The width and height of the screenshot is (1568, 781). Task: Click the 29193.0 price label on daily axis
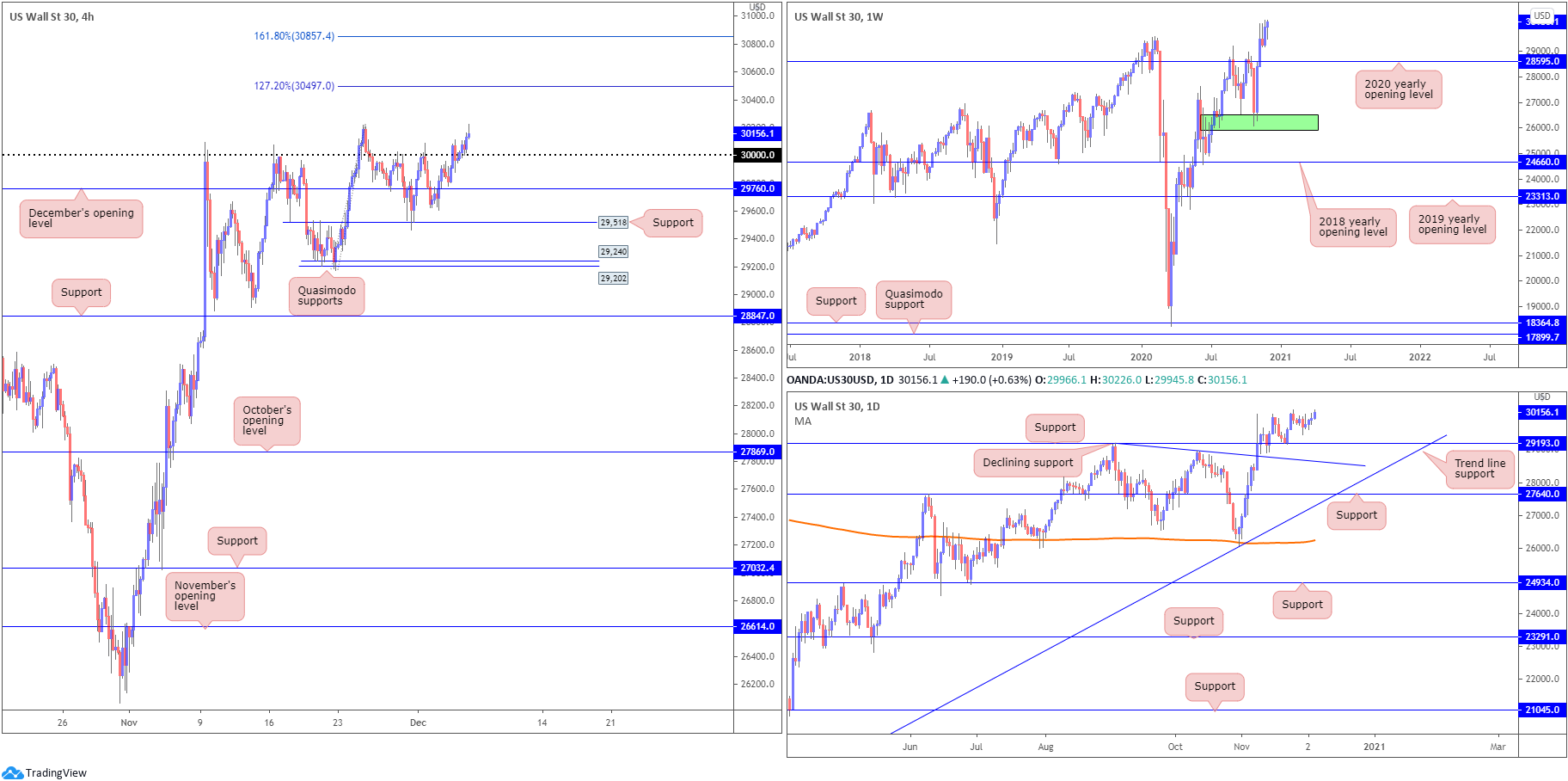[1542, 444]
